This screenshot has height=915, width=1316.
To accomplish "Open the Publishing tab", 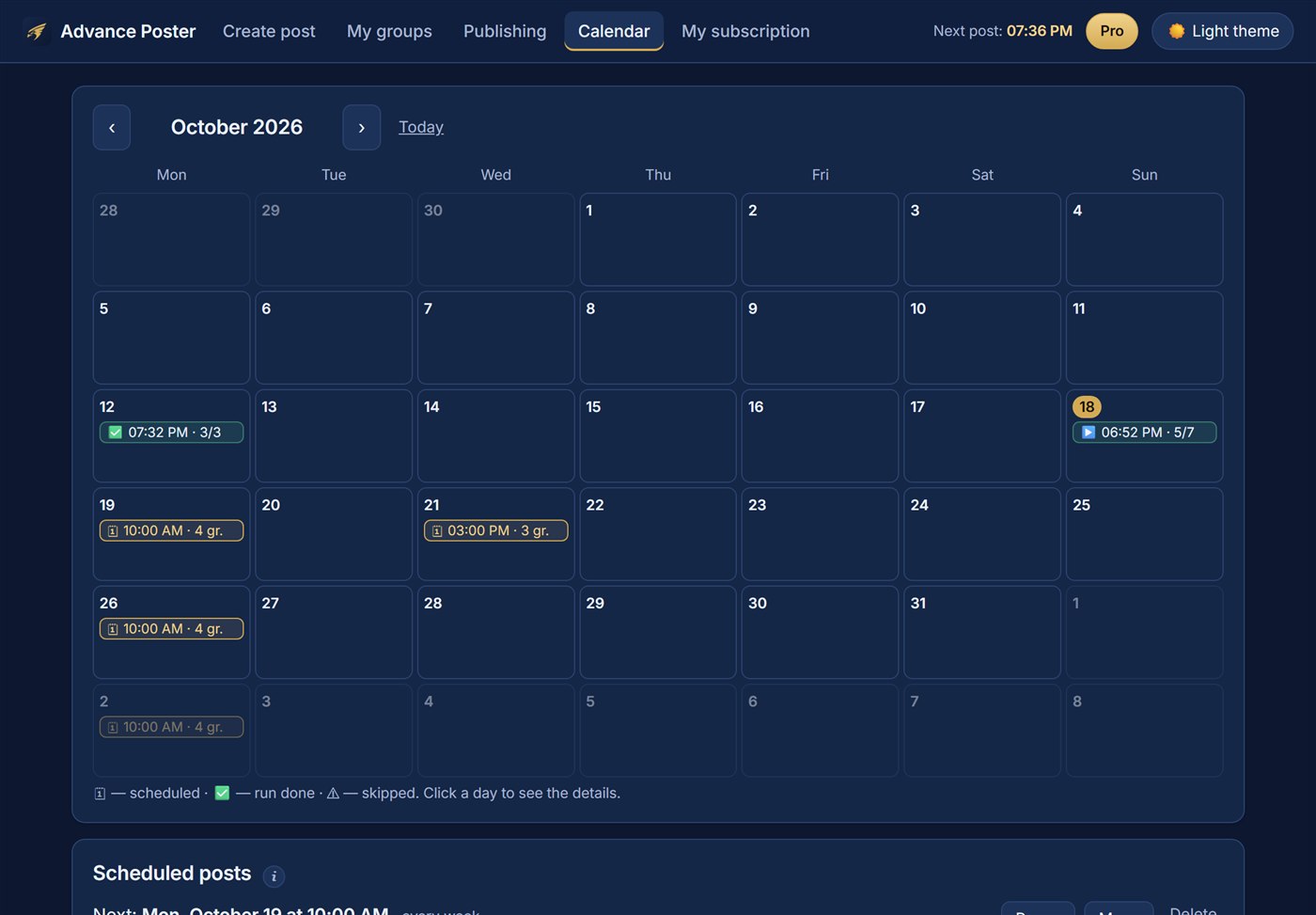I will point(505,31).
